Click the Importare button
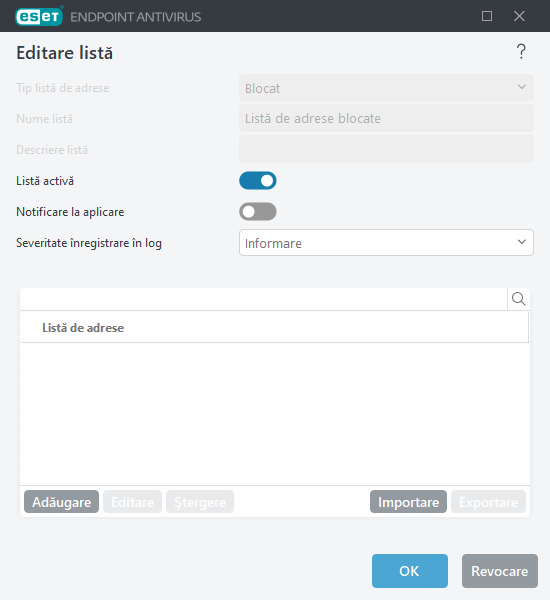The height and width of the screenshot is (600, 550). (408, 502)
